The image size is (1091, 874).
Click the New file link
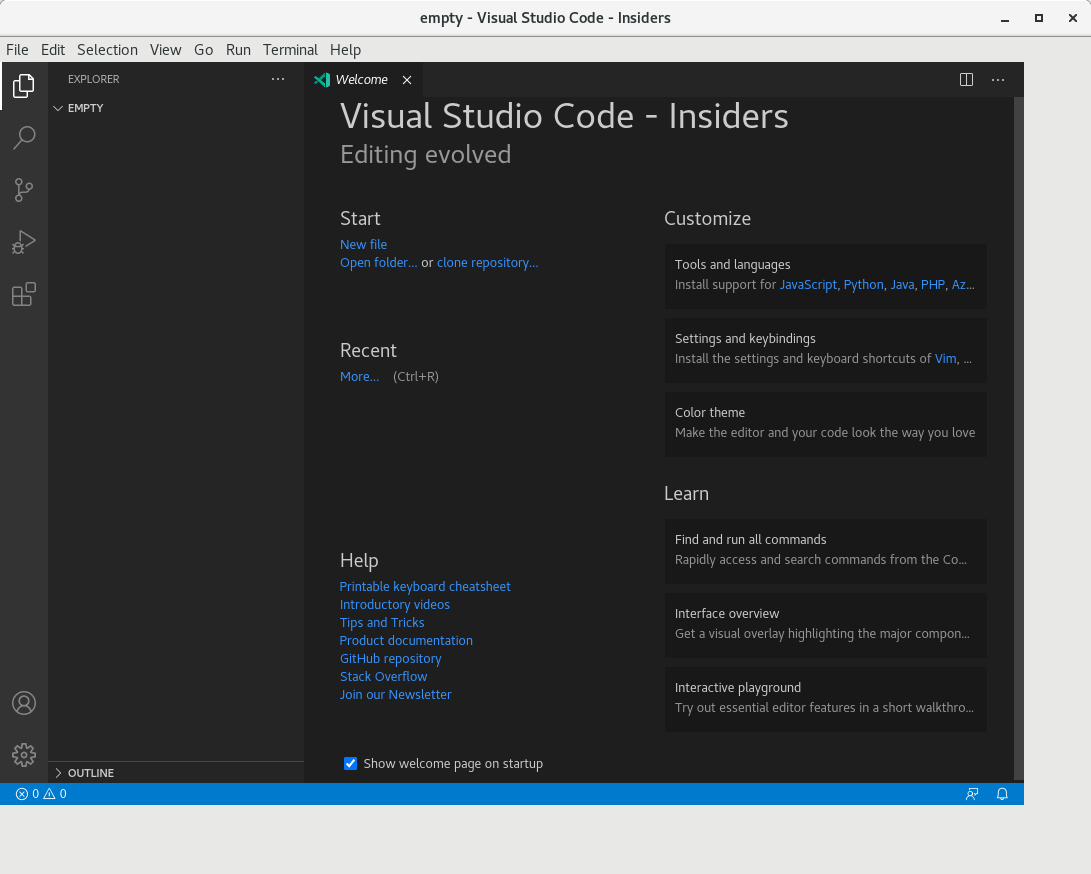[x=363, y=244]
